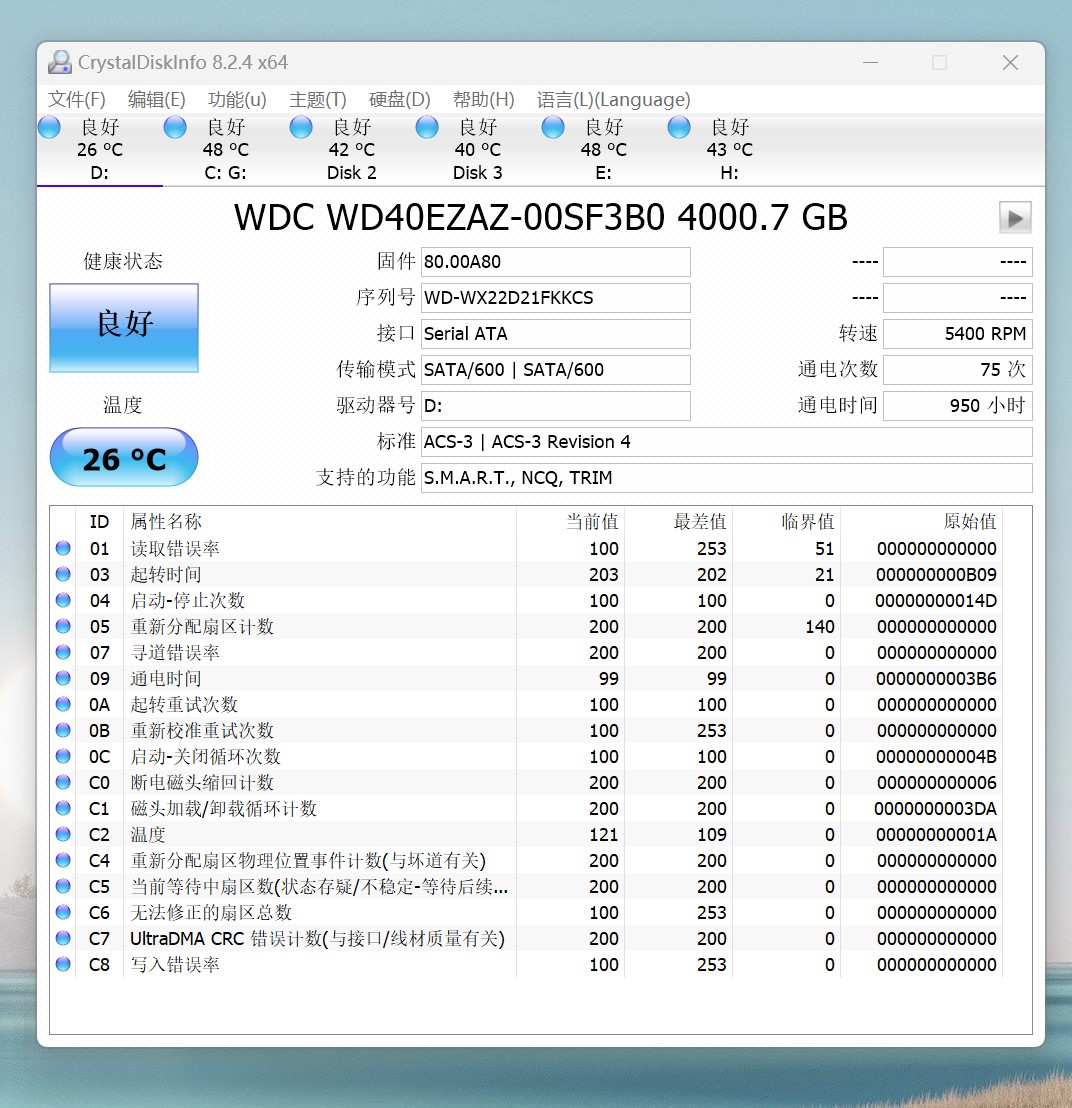Open the 文件(F) menu
Image resolution: width=1072 pixels, height=1108 pixels.
coord(76,100)
